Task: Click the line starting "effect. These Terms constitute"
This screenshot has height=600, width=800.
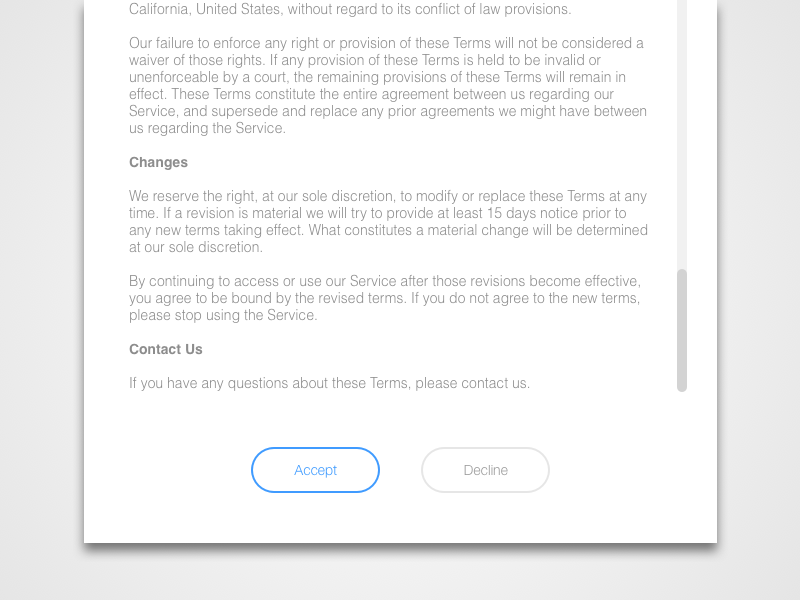Action: pyautogui.click(x=371, y=94)
